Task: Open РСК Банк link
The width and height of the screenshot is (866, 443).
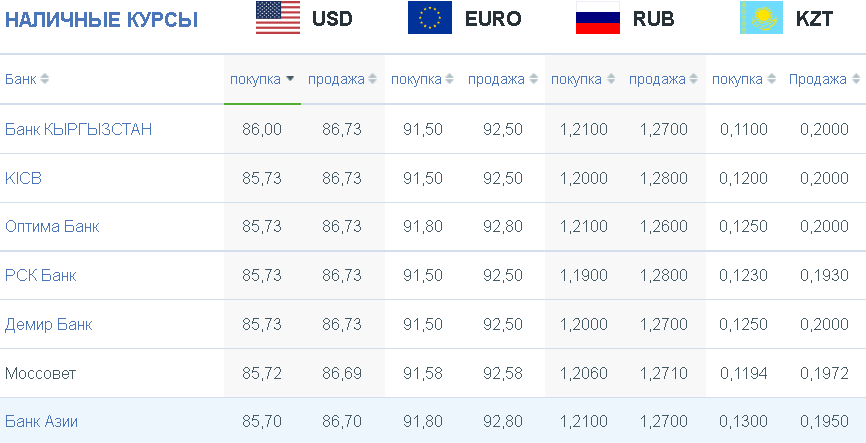Action: coord(40,275)
